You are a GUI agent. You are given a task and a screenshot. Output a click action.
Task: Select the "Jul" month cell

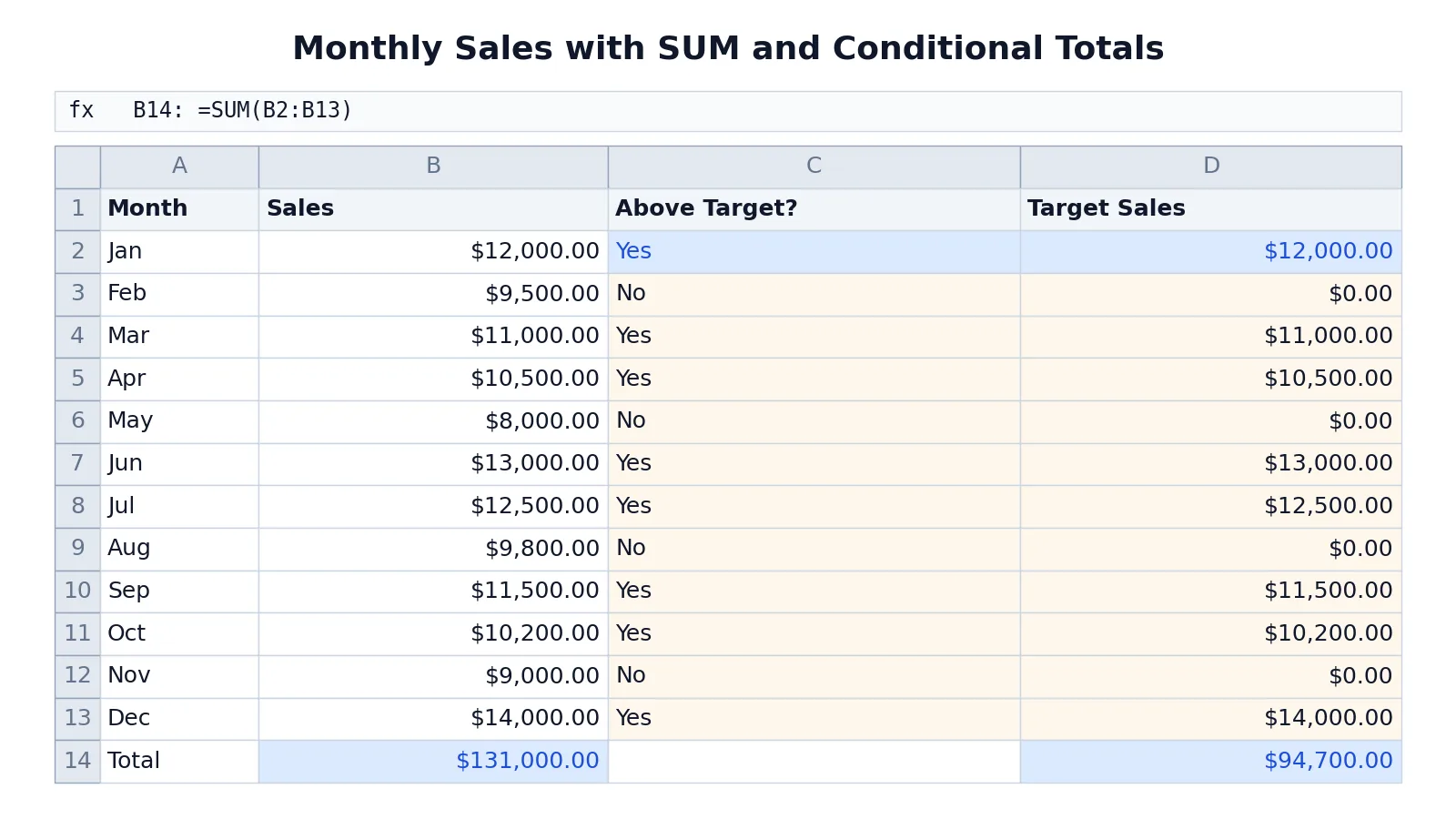(179, 507)
